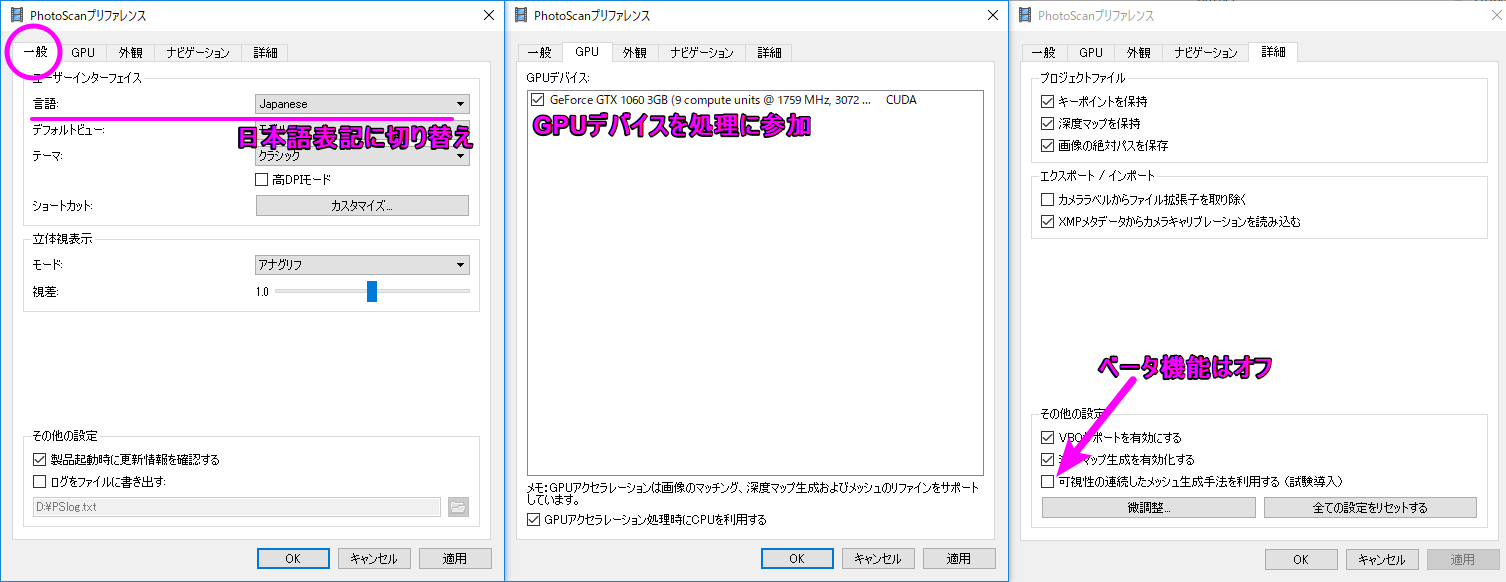Click 全ての設定をリセットする button

click(x=1370, y=508)
